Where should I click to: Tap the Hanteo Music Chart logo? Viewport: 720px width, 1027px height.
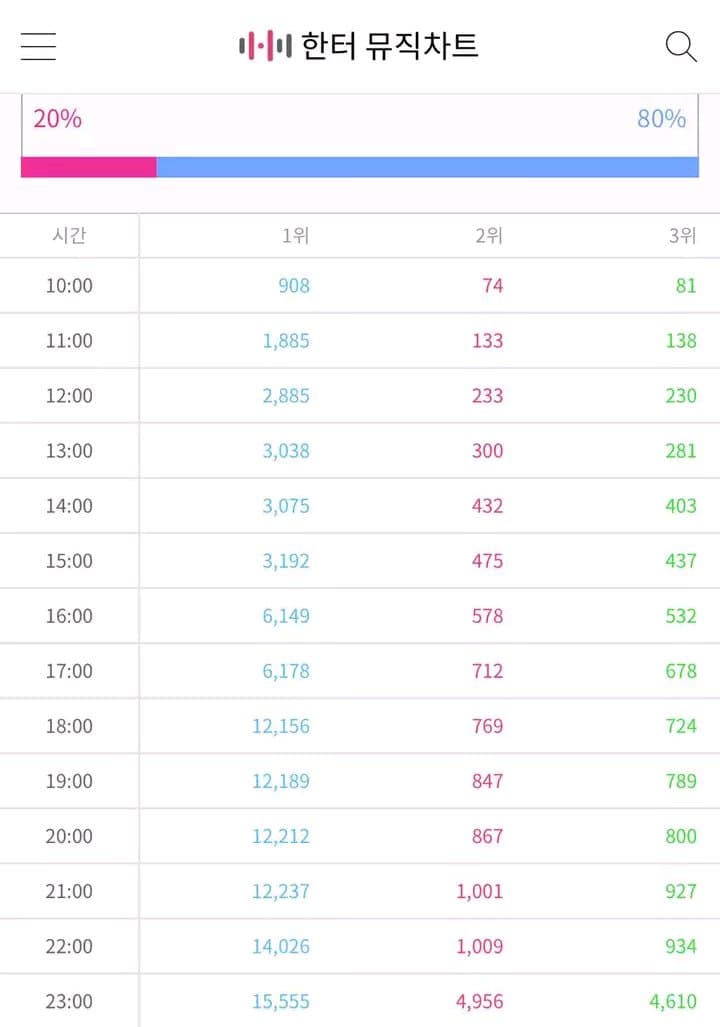(x=359, y=46)
